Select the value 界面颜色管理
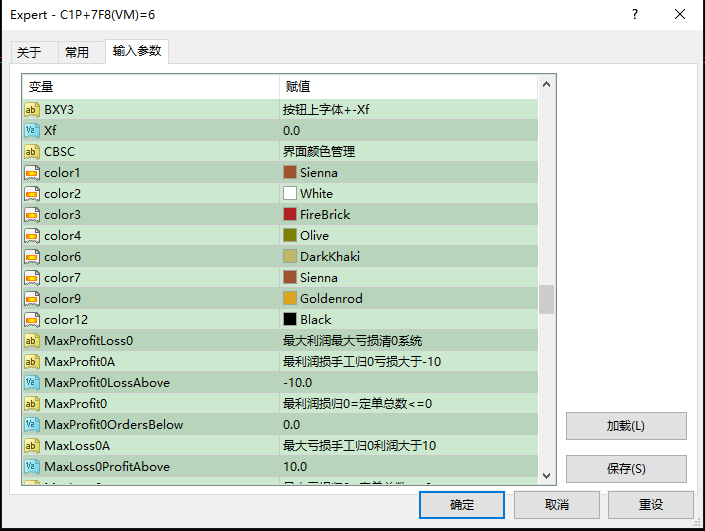Viewport: 705px width, 531px height. 319,152
